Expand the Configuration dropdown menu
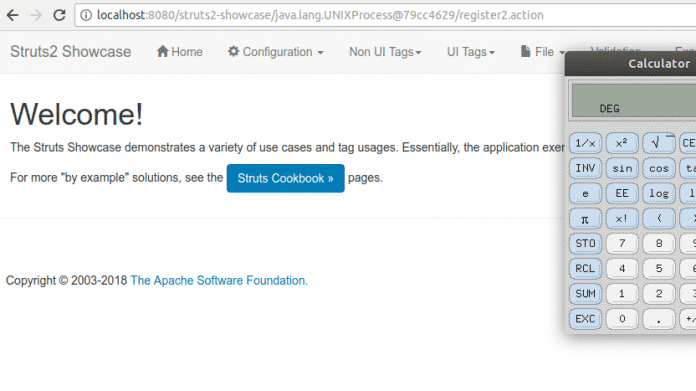696x391 pixels. coord(275,52)
